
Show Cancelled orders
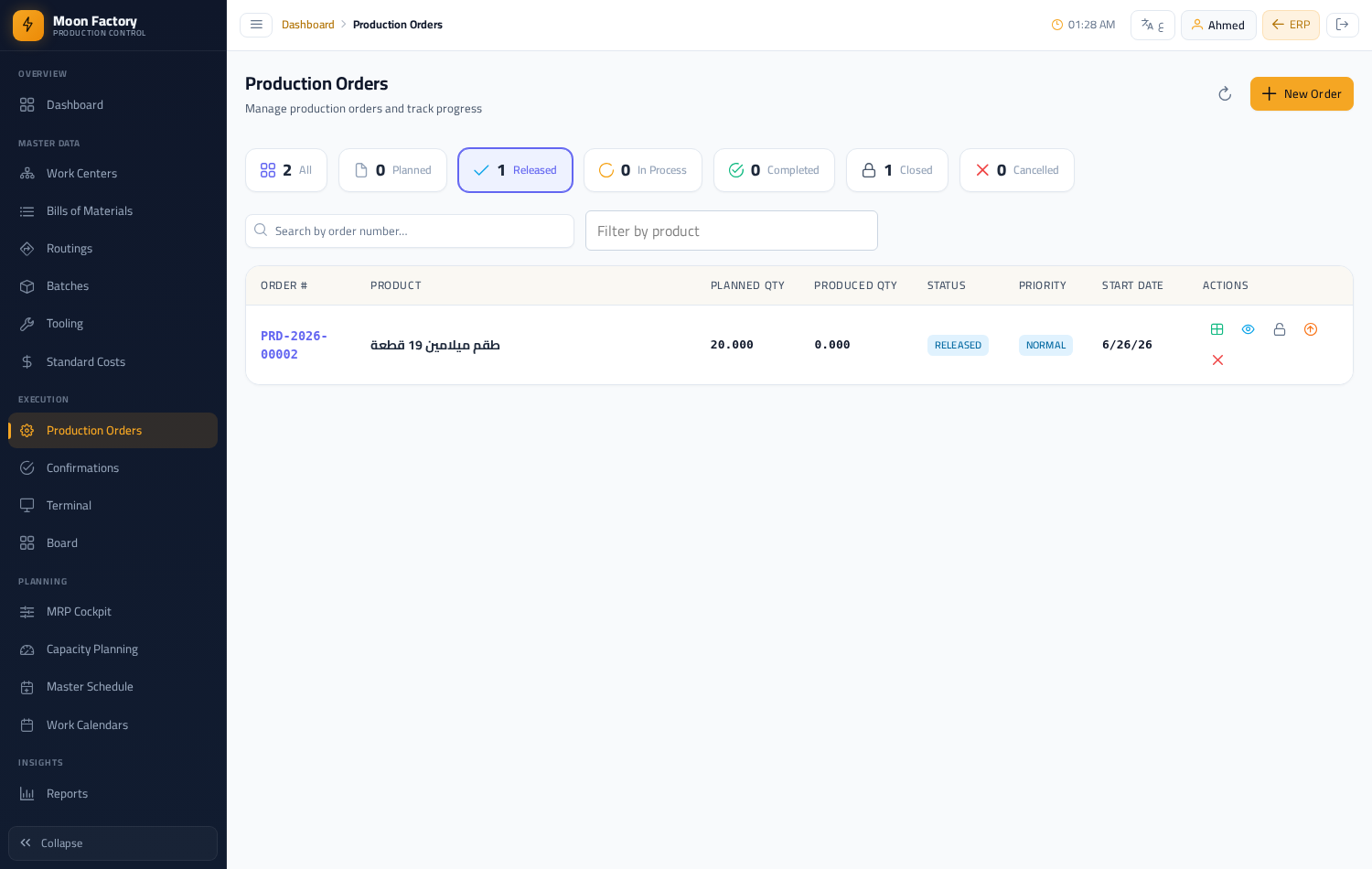click(x=1017, y=170)
